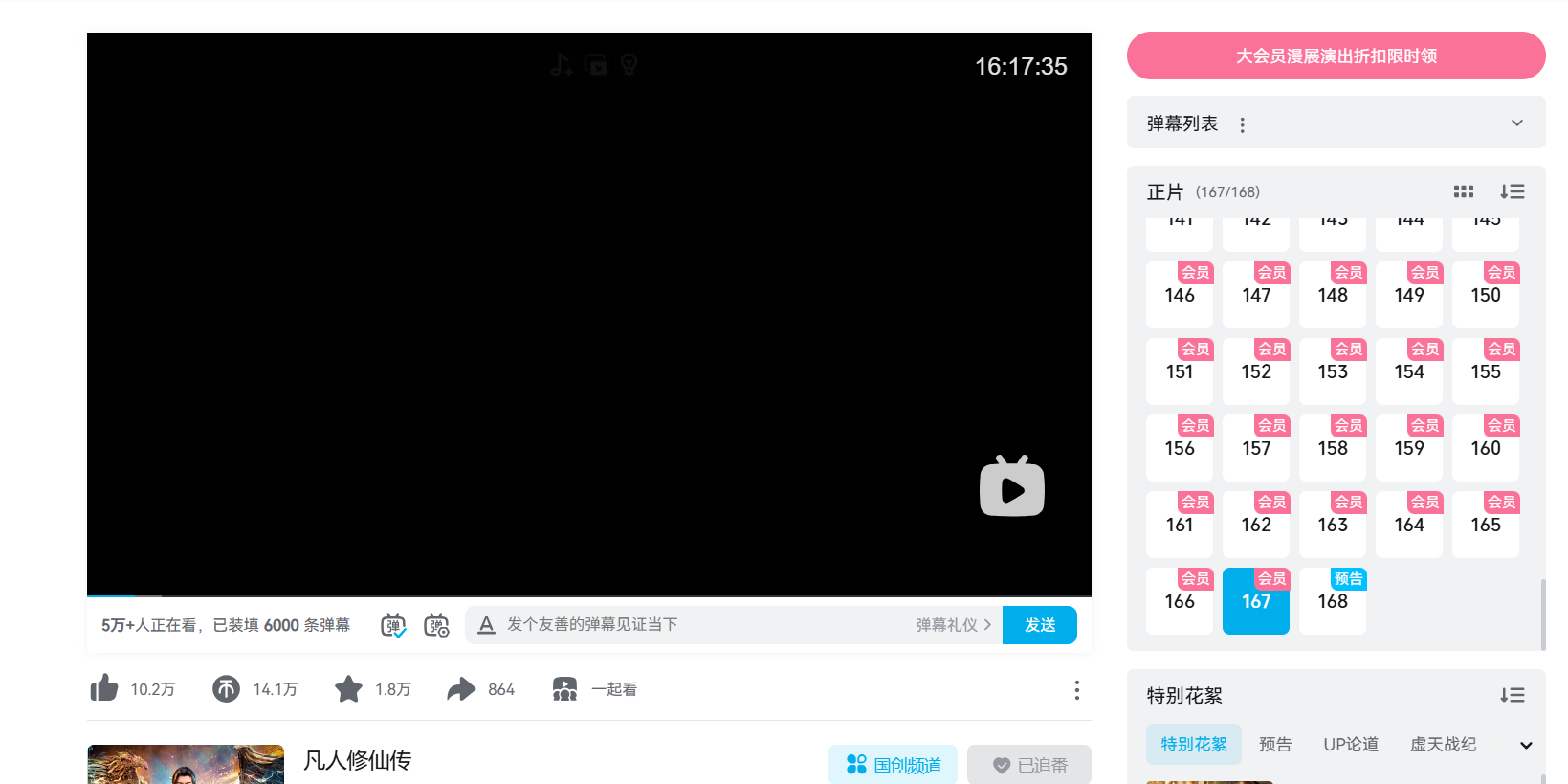Open the 凡人修仙传 title link
The image size is (1568, 784).
[357, 760]
